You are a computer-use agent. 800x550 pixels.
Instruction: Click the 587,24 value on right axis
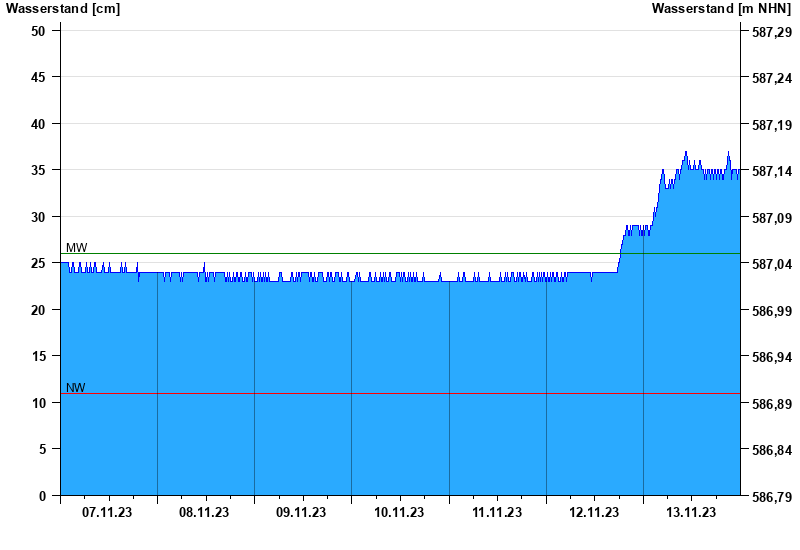click(772, 78)
